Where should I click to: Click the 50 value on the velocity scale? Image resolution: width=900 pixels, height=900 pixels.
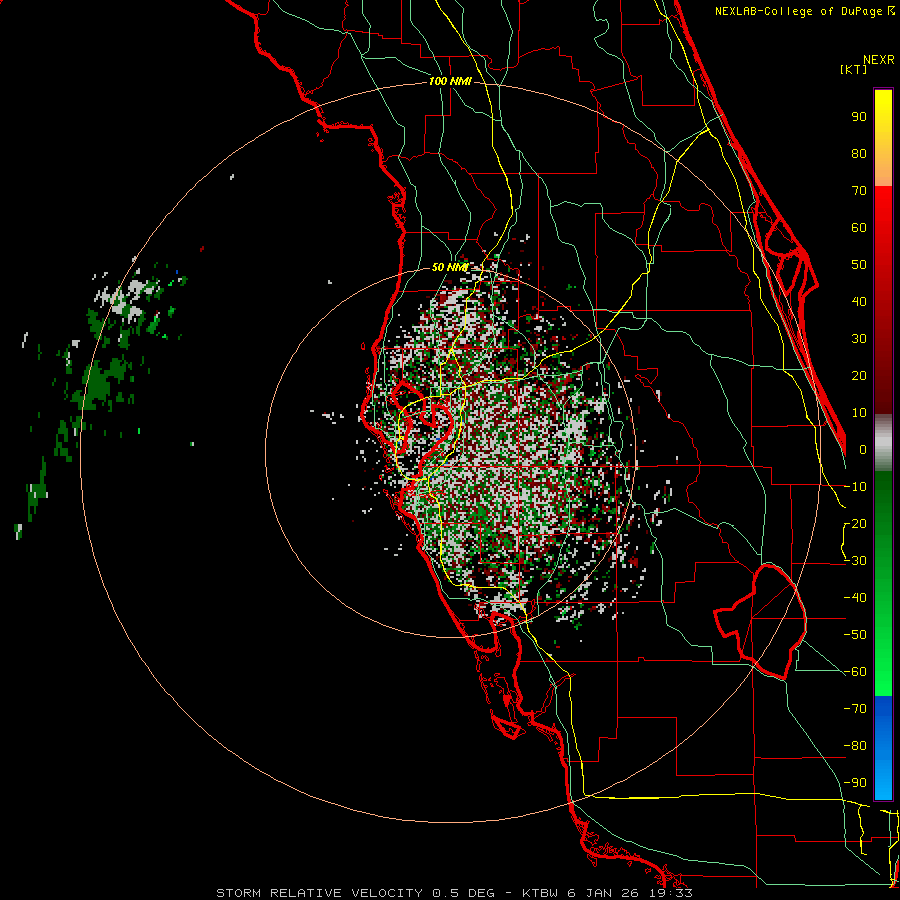tap(859, 265)
